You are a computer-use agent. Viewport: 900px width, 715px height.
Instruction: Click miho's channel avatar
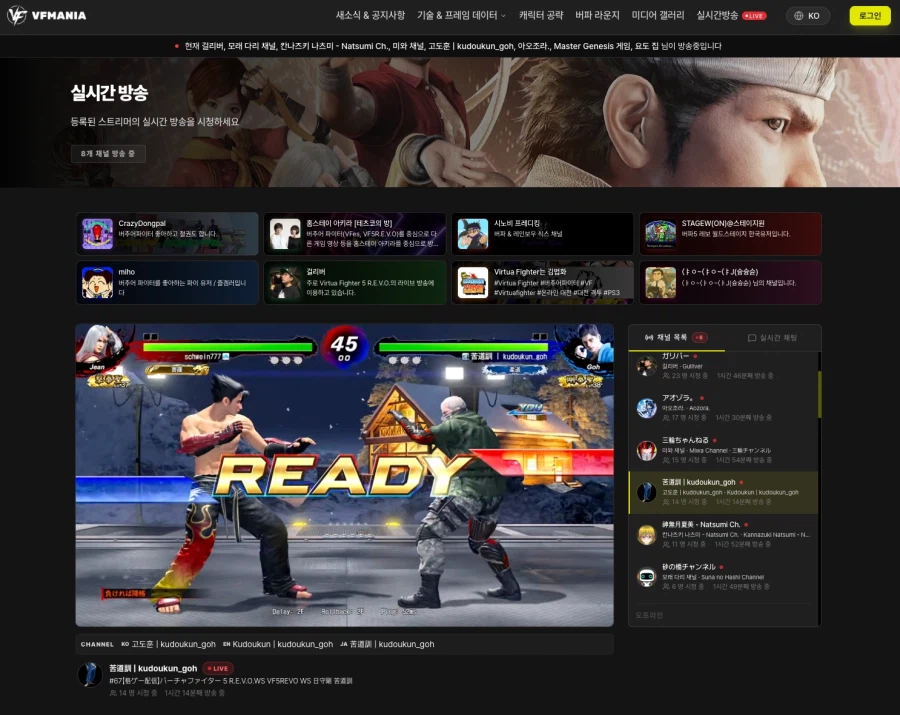tap(97, 282)
